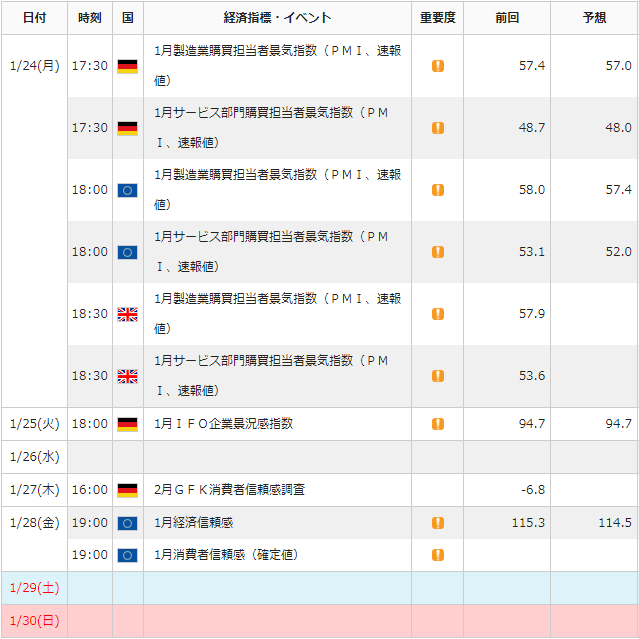Screen dimensions: 639x639
Task: Click the 重要度 column header
Action: pyautogui.click(x=437, y=18)
